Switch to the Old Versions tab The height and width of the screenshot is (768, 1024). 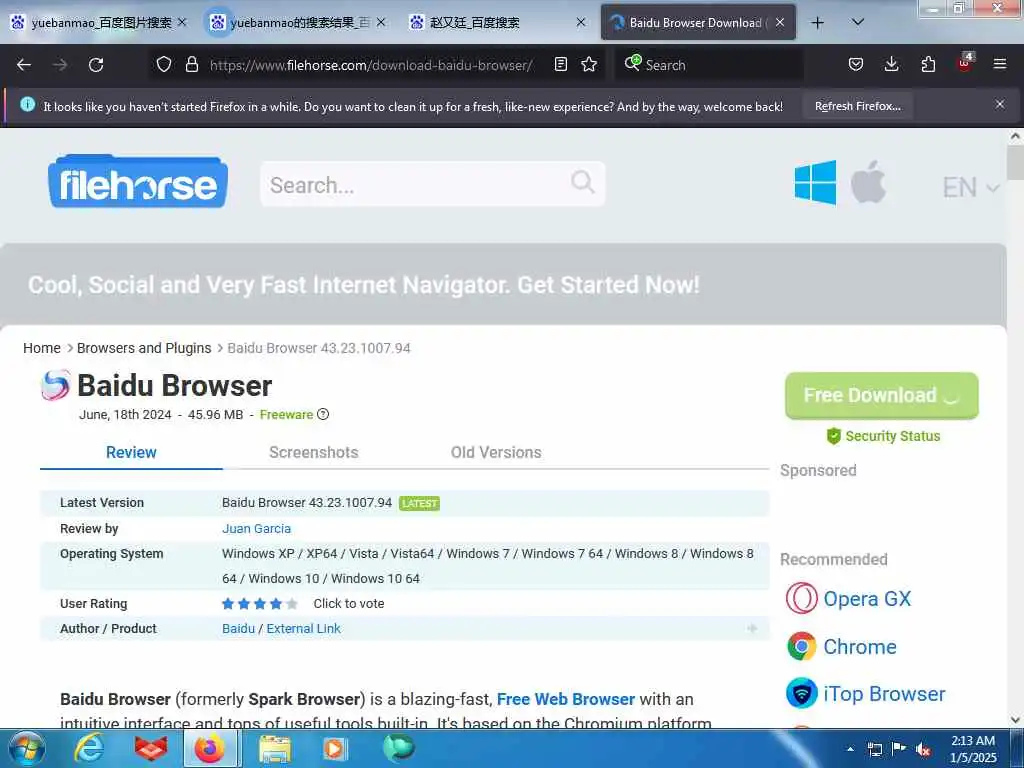[496, 453]
